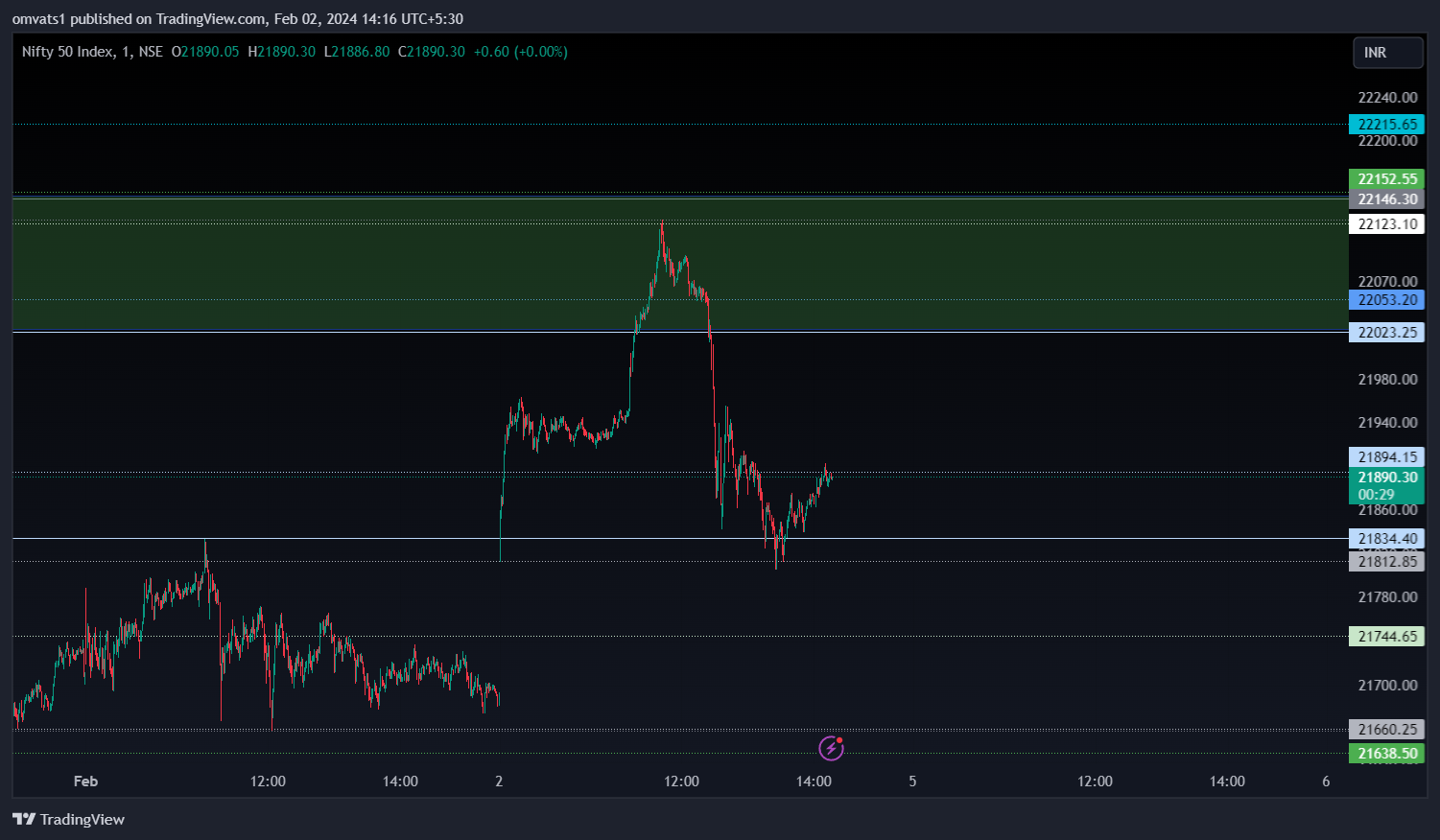The image size is (1440, 840).
Task: Select the 22123.10 white price label
Action: tap(1386, 224)
